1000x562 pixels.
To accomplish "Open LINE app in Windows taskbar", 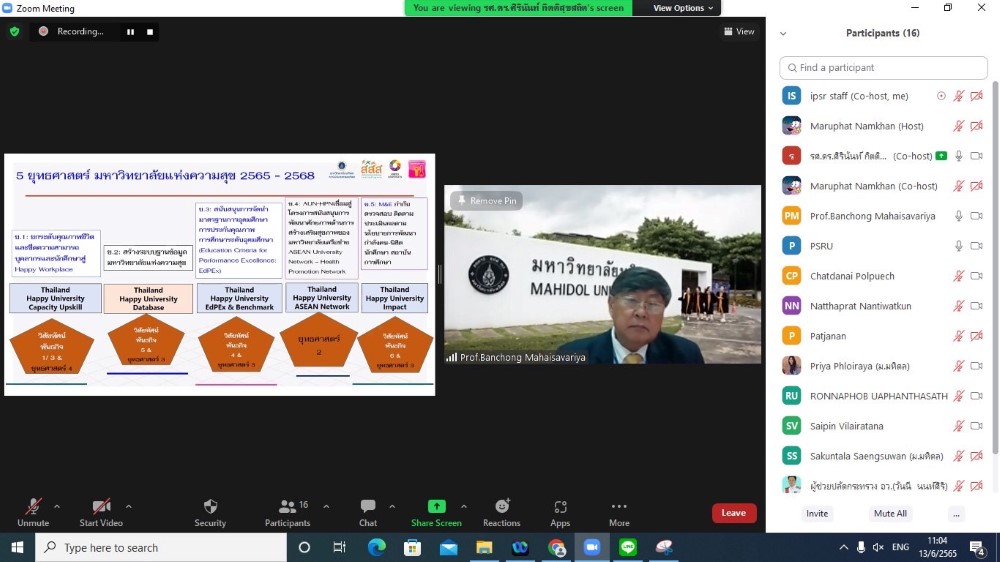I will [x=628, y=547].
